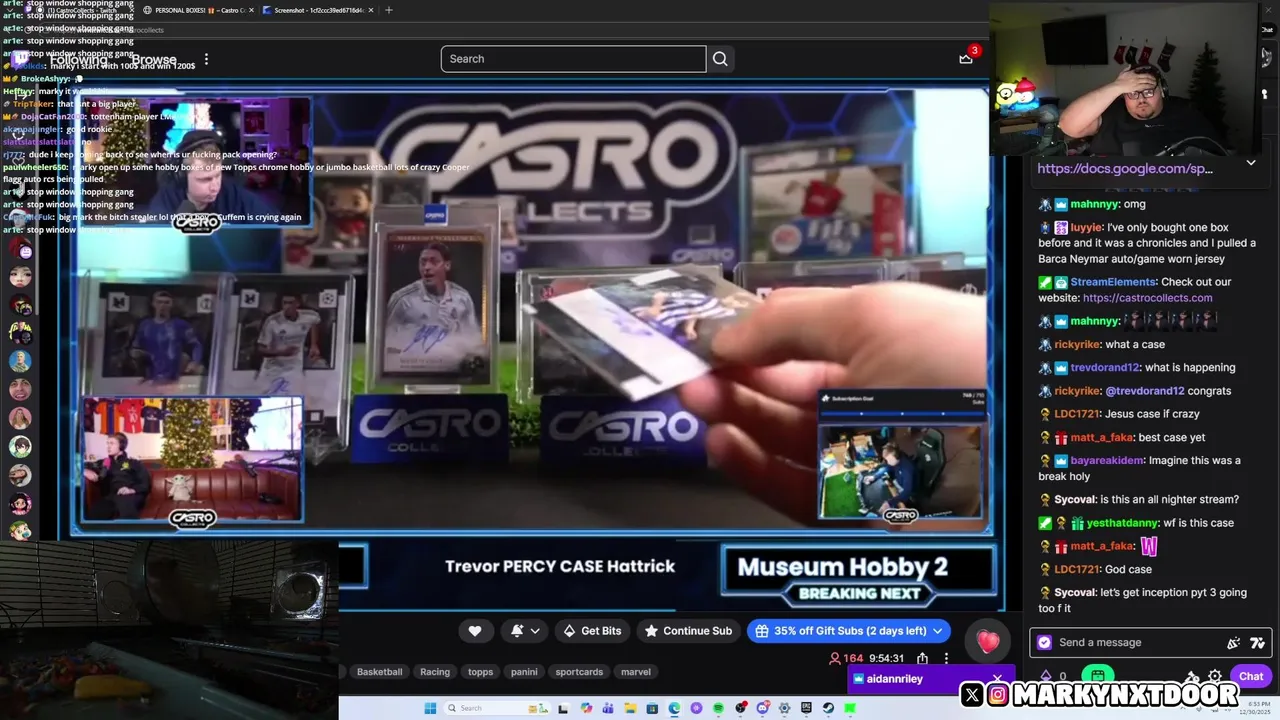The image size is (1280, 720).
Task: Click username LDC1721 on Jesus case message
Action: click(x=1076, y=414)
